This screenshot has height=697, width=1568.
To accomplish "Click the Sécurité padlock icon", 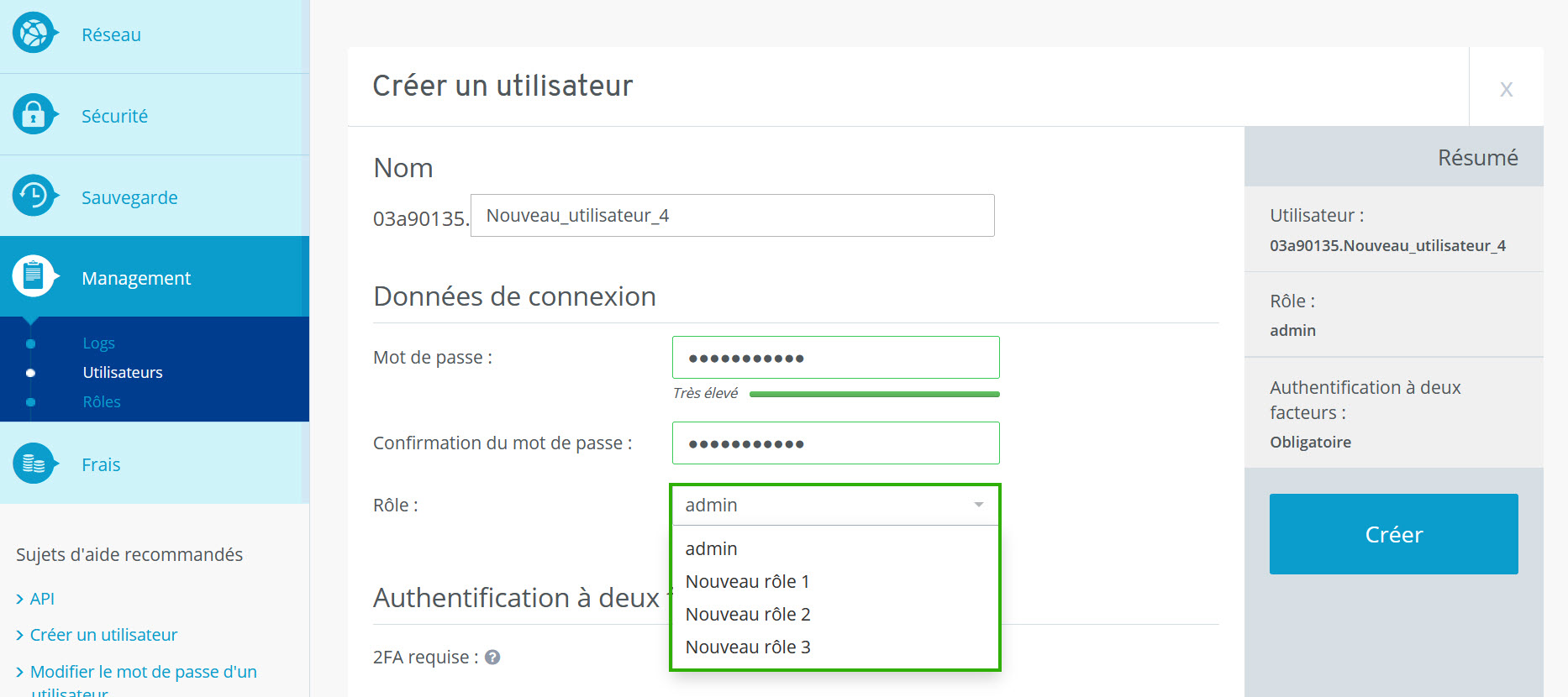I will click(34, 114).
